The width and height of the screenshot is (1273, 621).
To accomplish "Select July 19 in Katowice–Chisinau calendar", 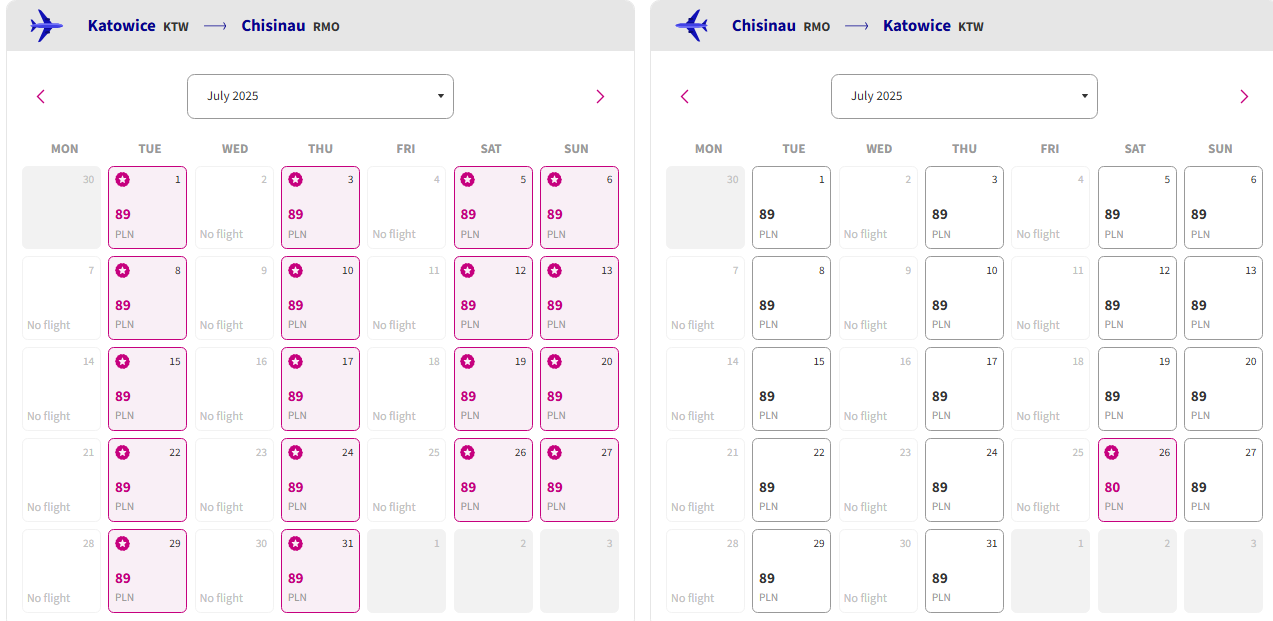I will click(x=493, y=389).
